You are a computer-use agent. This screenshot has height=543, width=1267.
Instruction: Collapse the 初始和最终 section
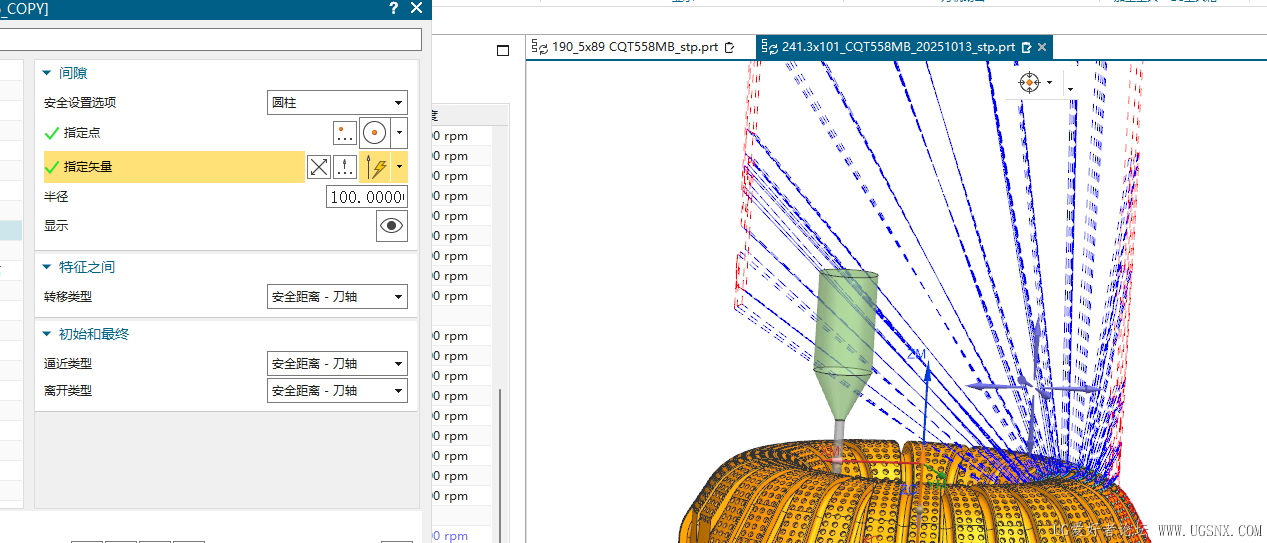click(47, 334)
